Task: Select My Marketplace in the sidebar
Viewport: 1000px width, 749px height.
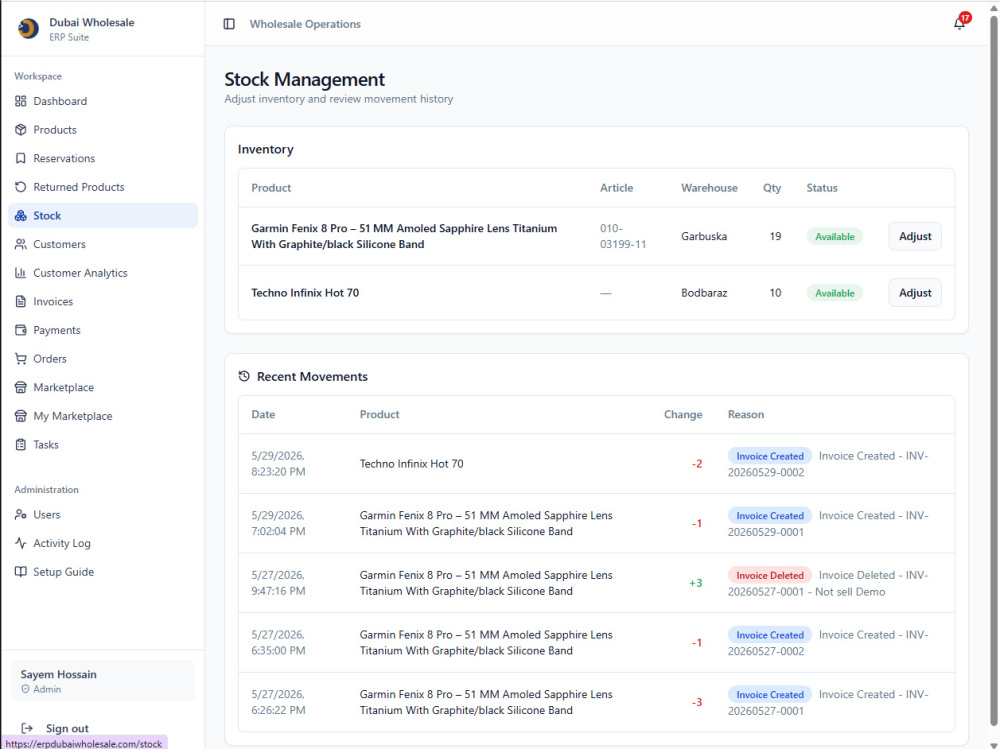Action: coord(103,416)
